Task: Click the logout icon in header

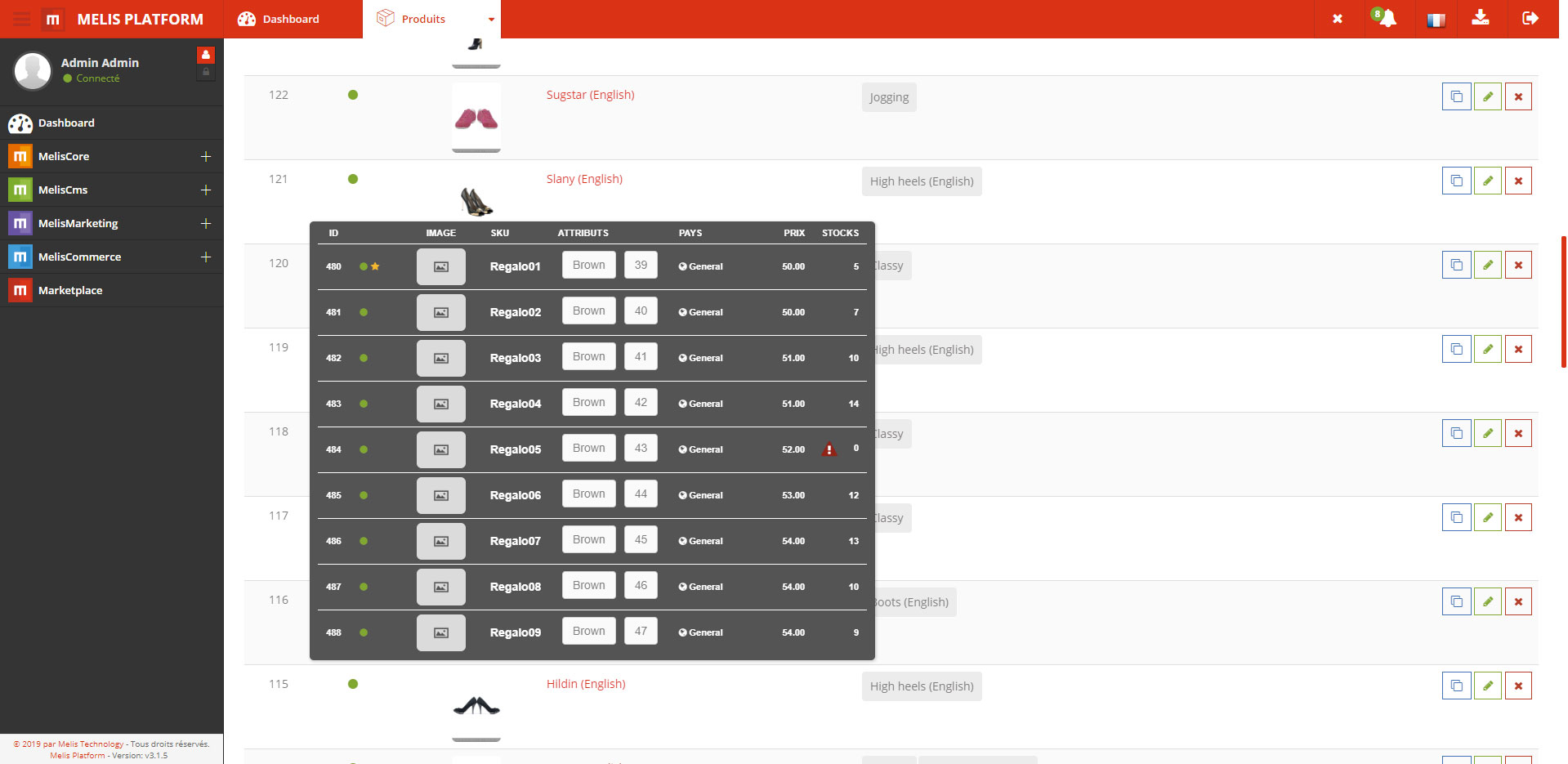Action: (x=1530, y=18)
